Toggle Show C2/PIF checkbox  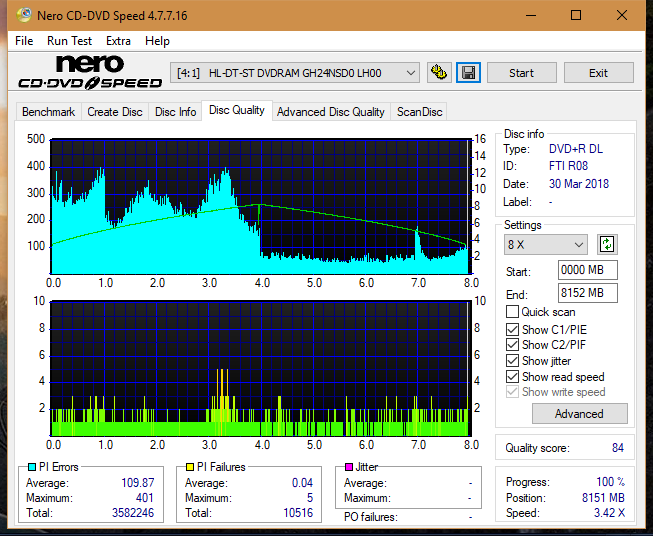click(x=512, y=345)
